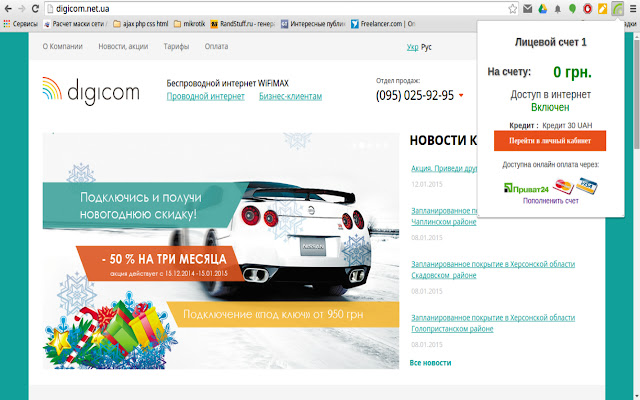Open the Все новости link
Viewport: 640px width, 400px height.
(x=430, y=362)
